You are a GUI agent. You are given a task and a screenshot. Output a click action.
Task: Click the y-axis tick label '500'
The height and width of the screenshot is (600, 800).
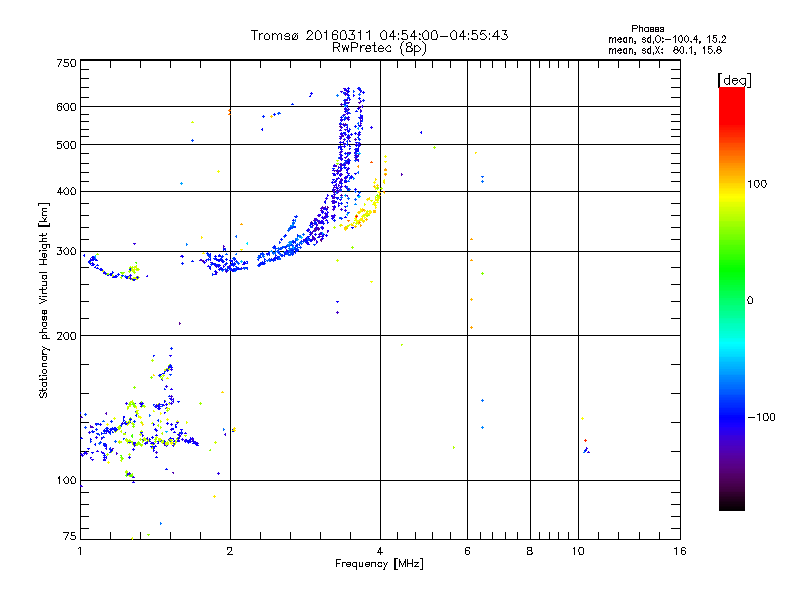[x=66, y=145]
